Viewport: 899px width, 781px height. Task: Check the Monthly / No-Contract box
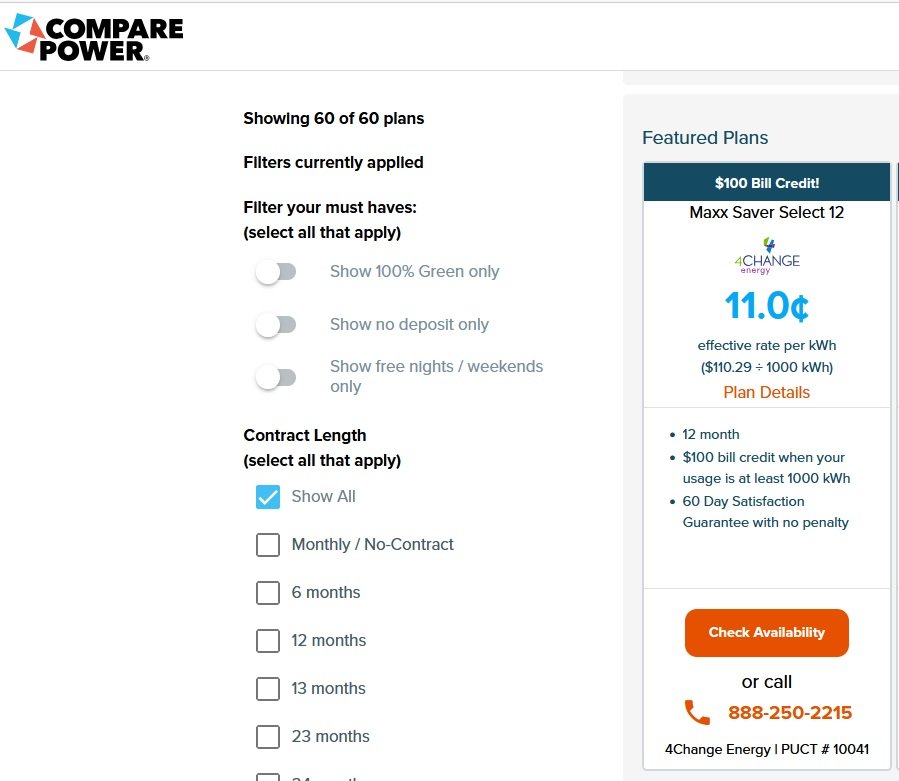(x=268, y=545)
